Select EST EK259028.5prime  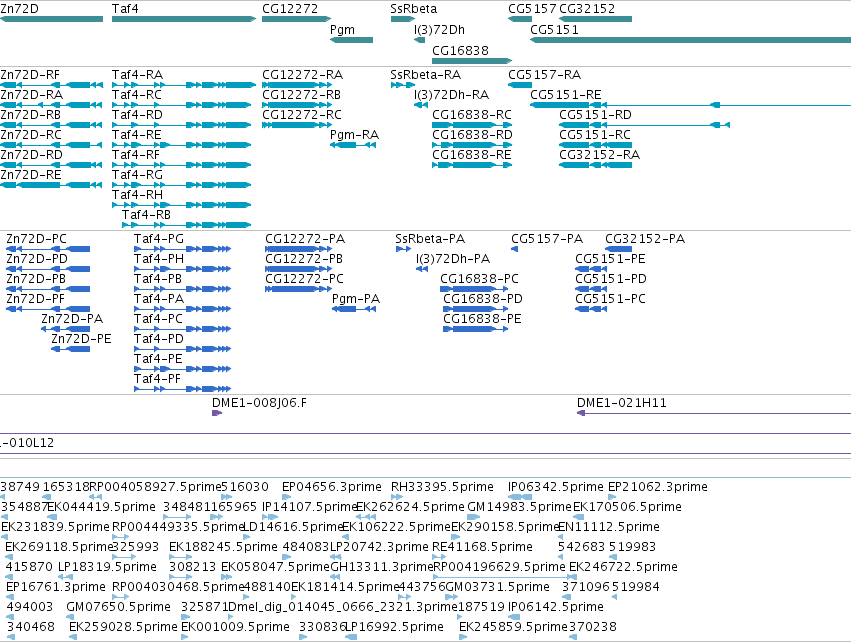[x=123, y=627]
